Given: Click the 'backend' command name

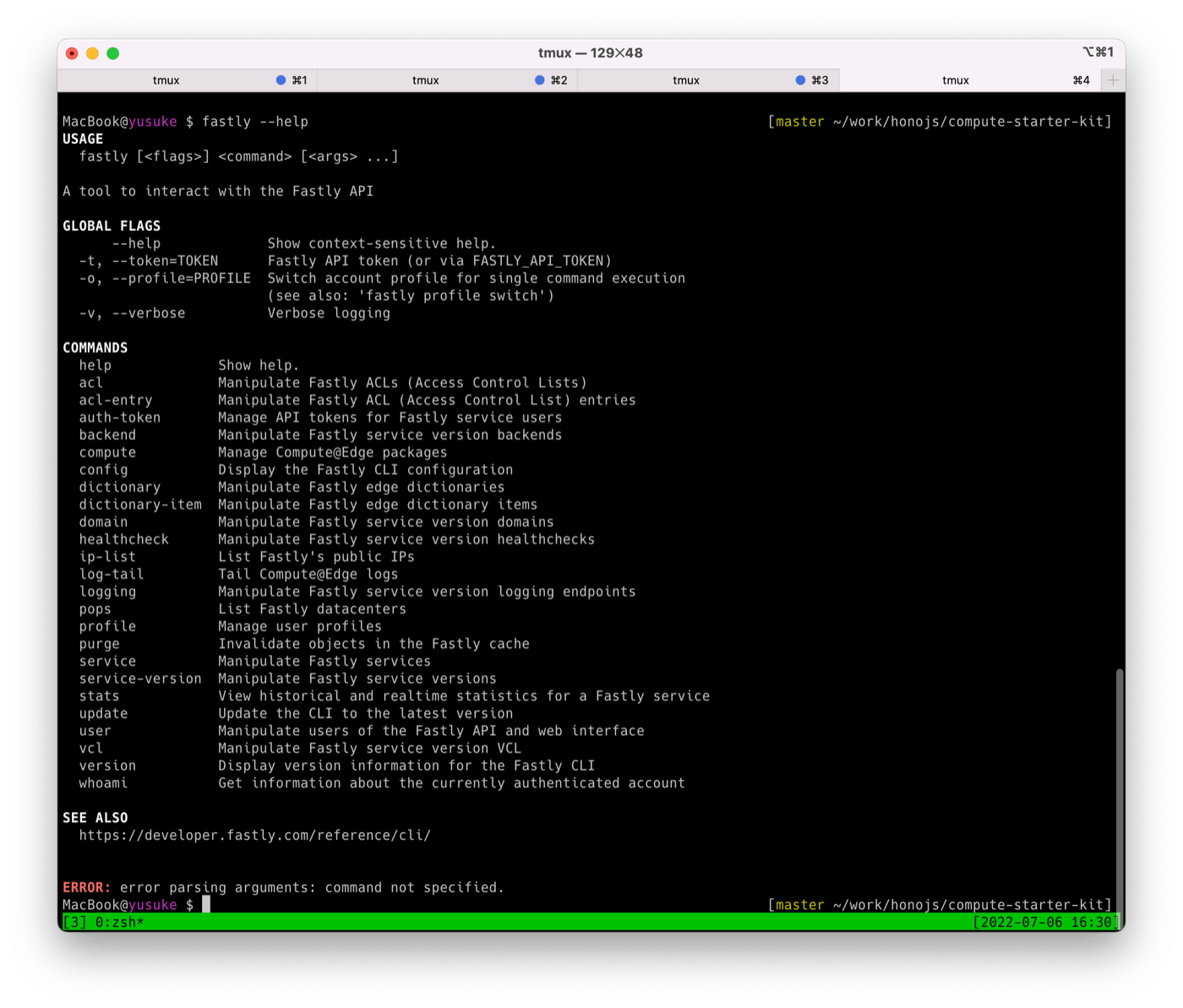Looking at the screenshot, I should 107,435.
